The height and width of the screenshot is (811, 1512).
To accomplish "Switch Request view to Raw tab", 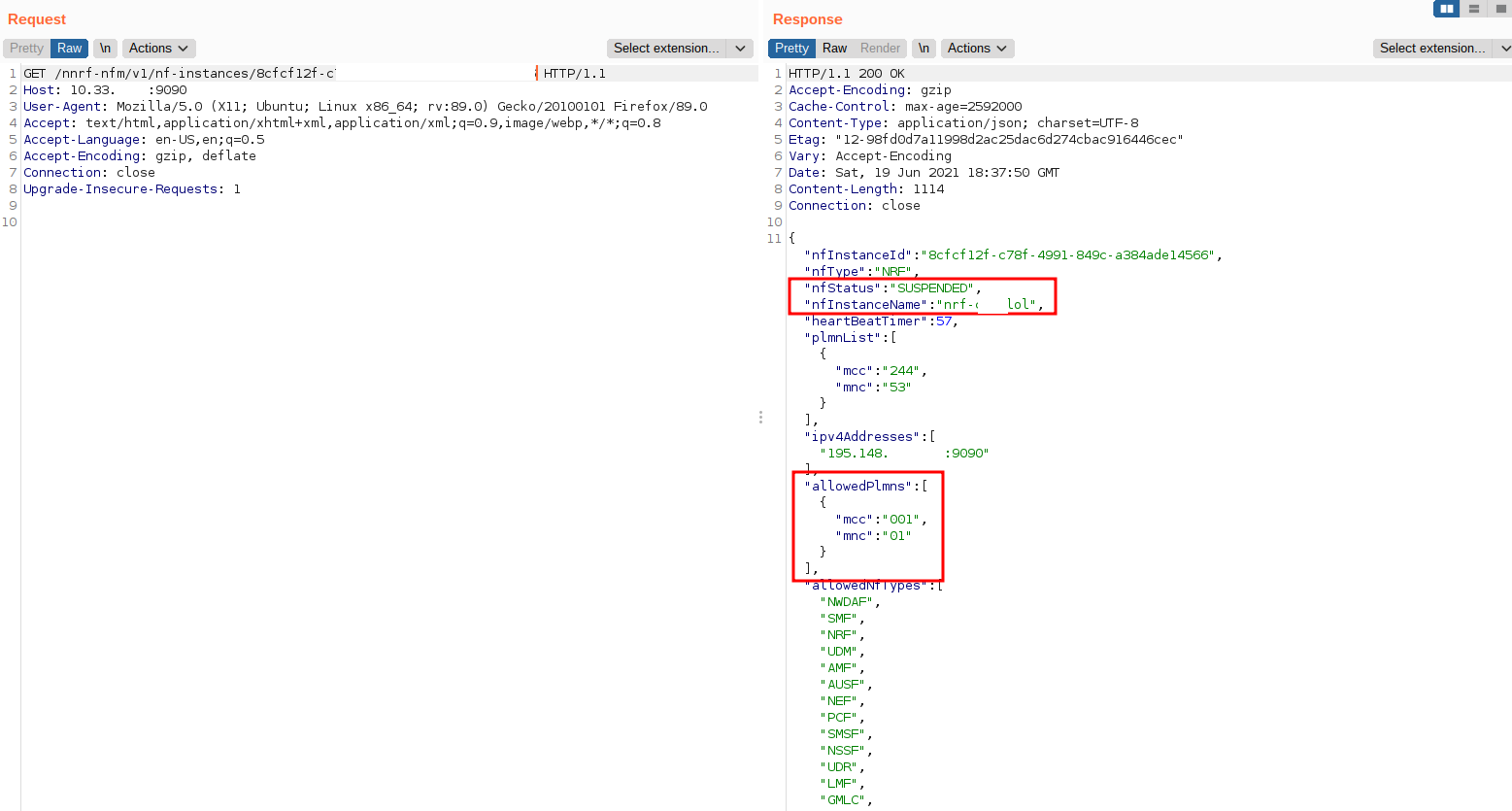I will (69, 48).
